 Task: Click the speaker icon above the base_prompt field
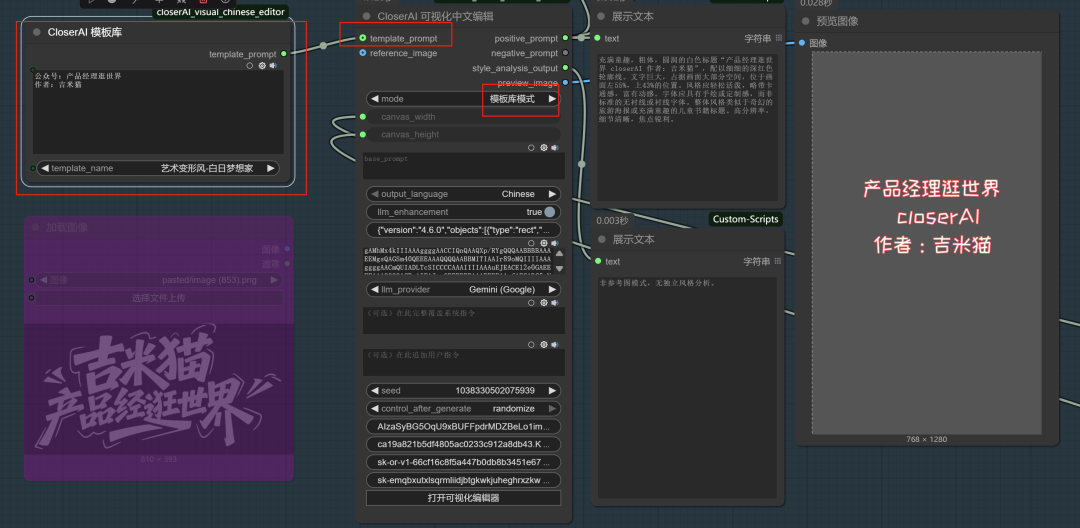[555, 147]
